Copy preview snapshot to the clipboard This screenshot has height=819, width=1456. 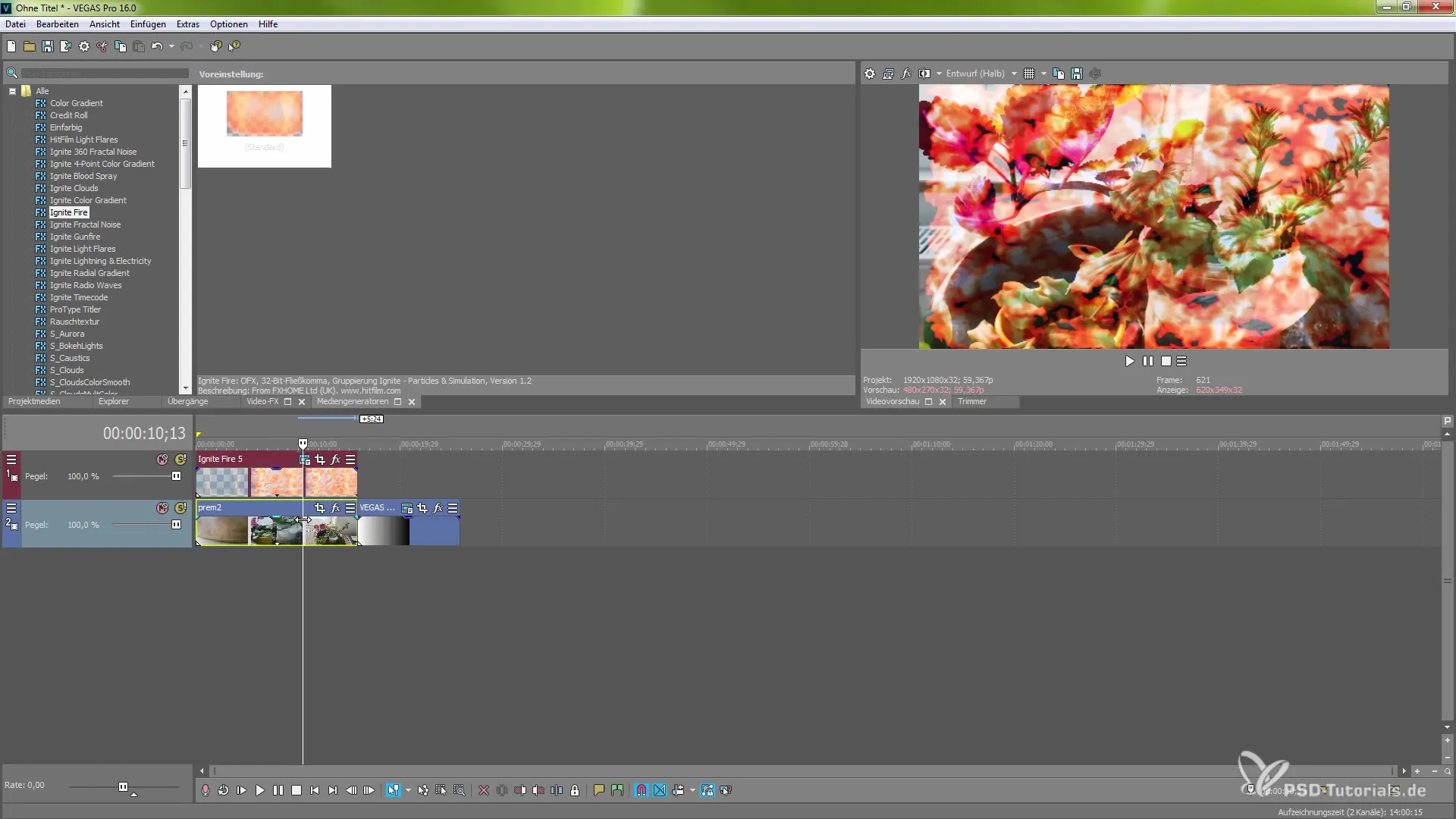(1059, 74)
